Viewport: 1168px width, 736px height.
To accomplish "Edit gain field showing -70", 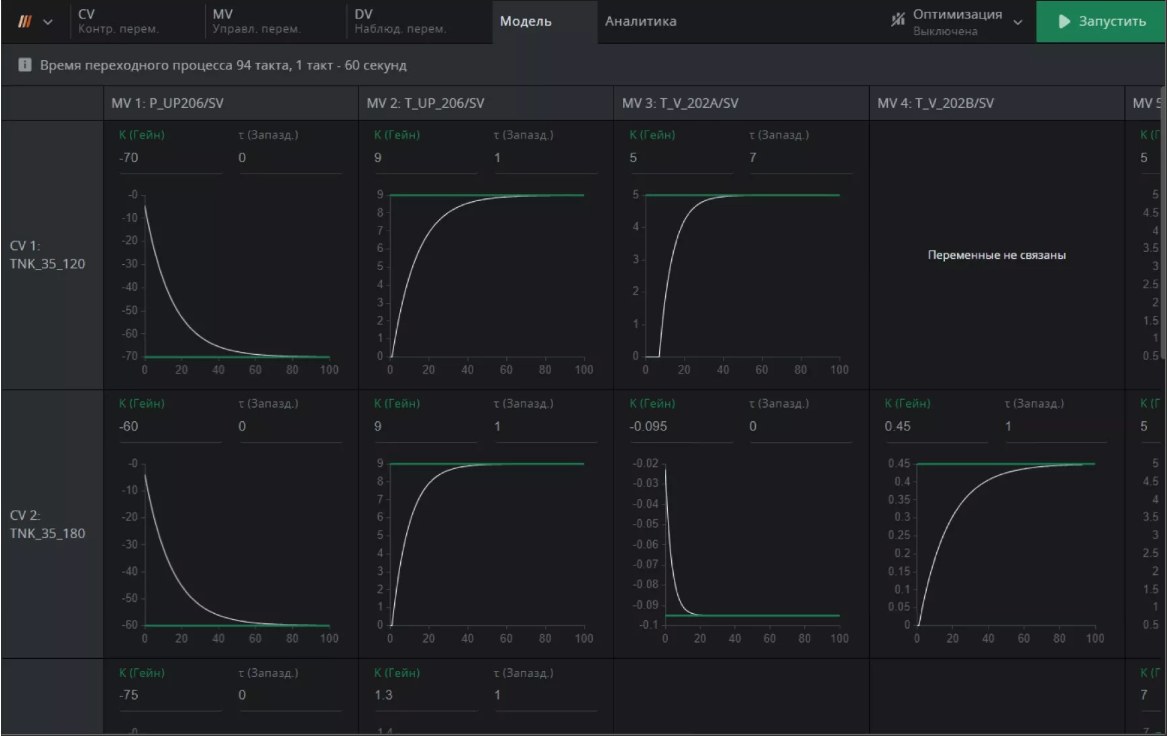I will (x=170, y=158).
